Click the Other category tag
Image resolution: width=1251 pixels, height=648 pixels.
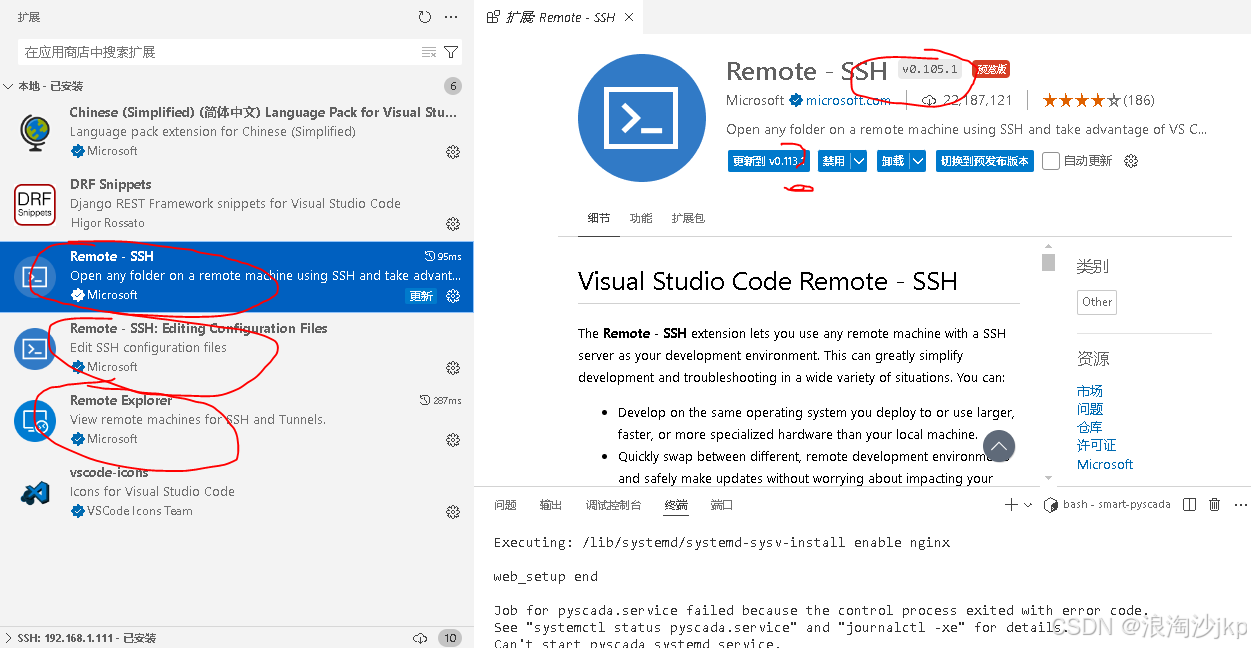[1097, 302]
